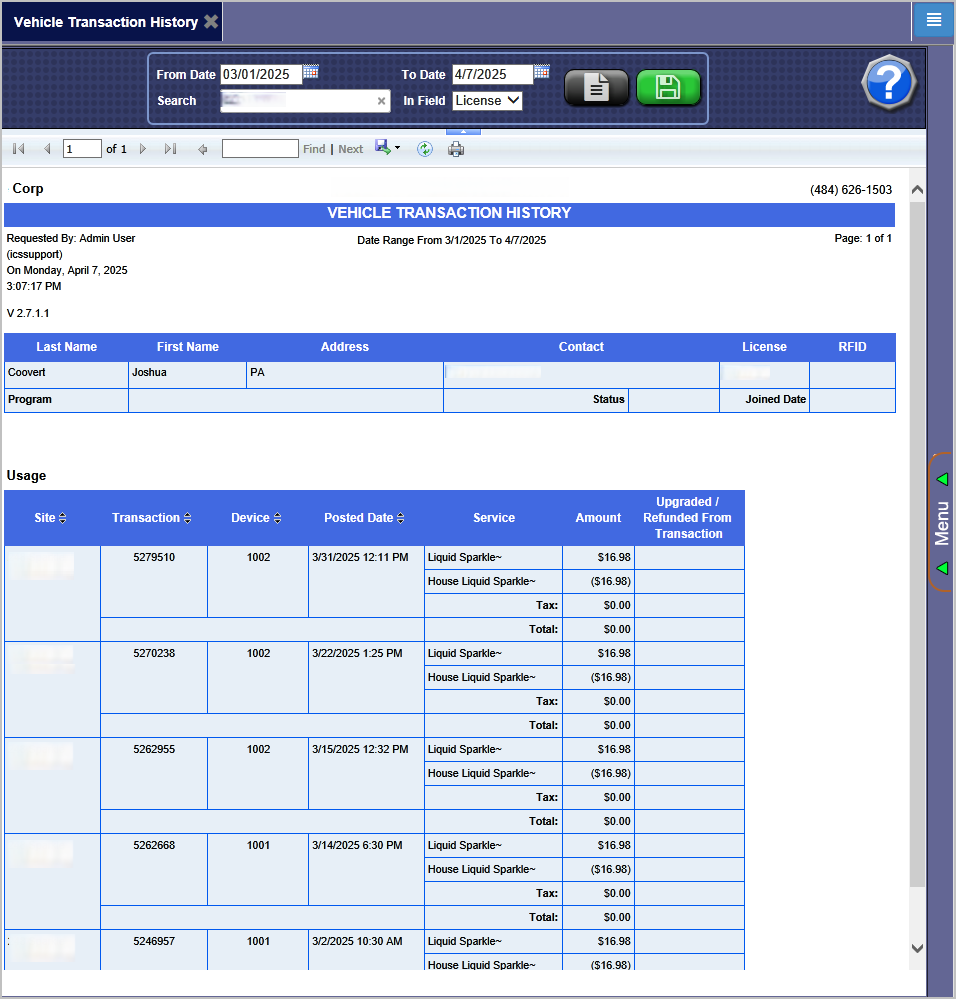
Task: Open the hamburger menu at top right
Action: (933, 20)
